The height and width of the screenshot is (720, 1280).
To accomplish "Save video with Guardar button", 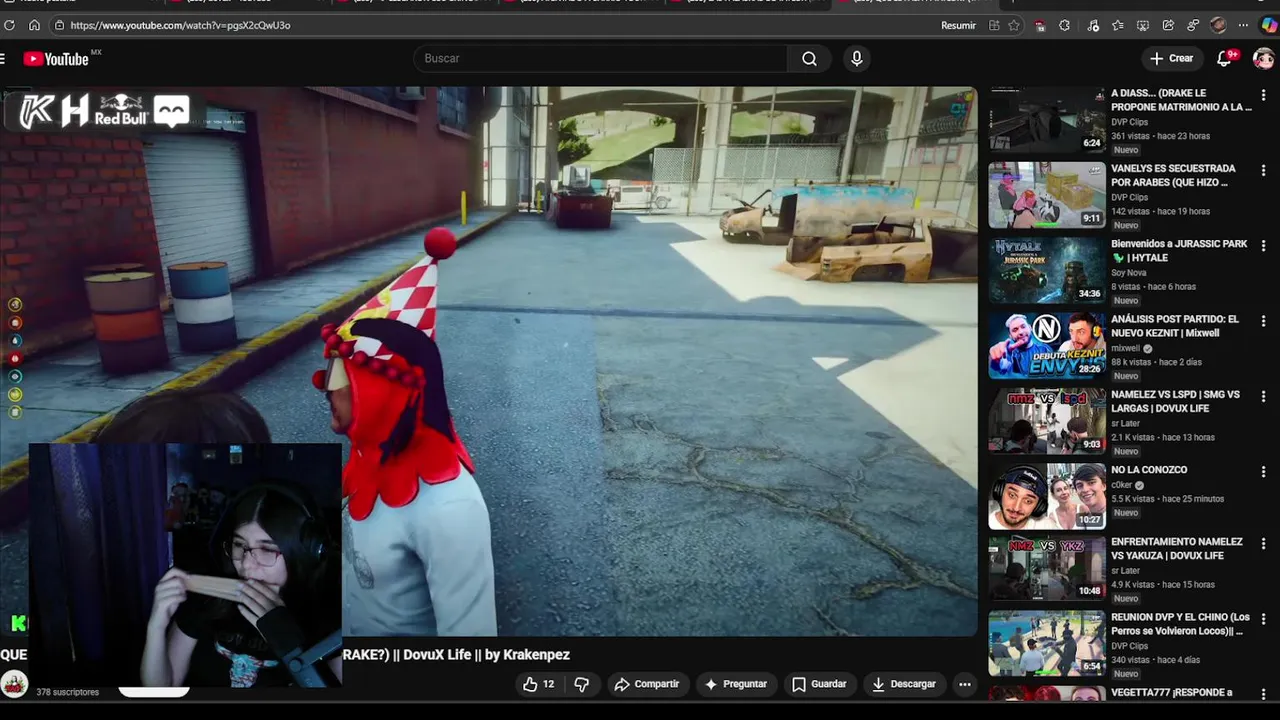I will (x=819, y=684).
